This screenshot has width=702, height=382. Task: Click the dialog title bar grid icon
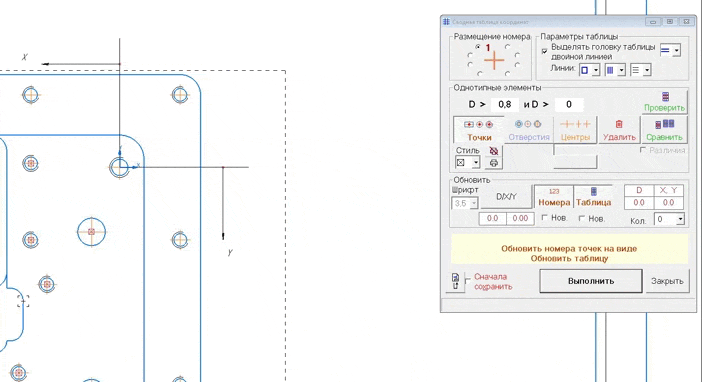click(x=446, y=21)
